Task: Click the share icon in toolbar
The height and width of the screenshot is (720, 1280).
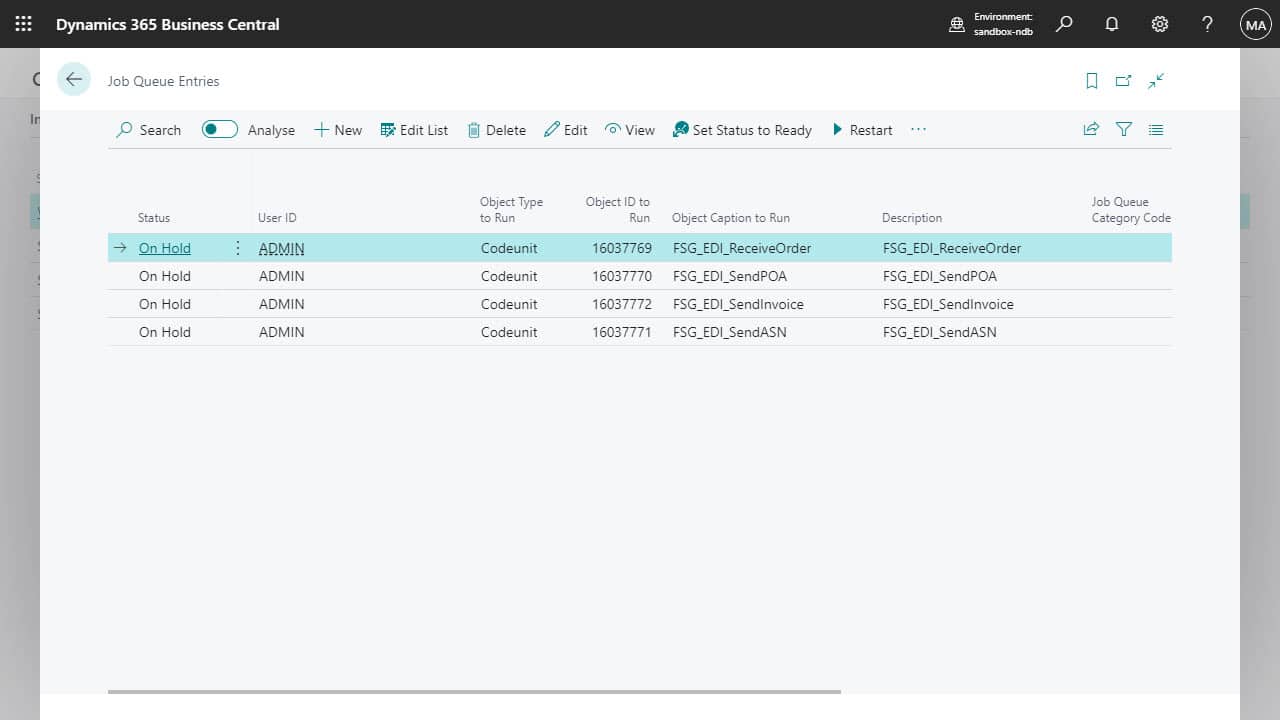Action: point(1091,130)
